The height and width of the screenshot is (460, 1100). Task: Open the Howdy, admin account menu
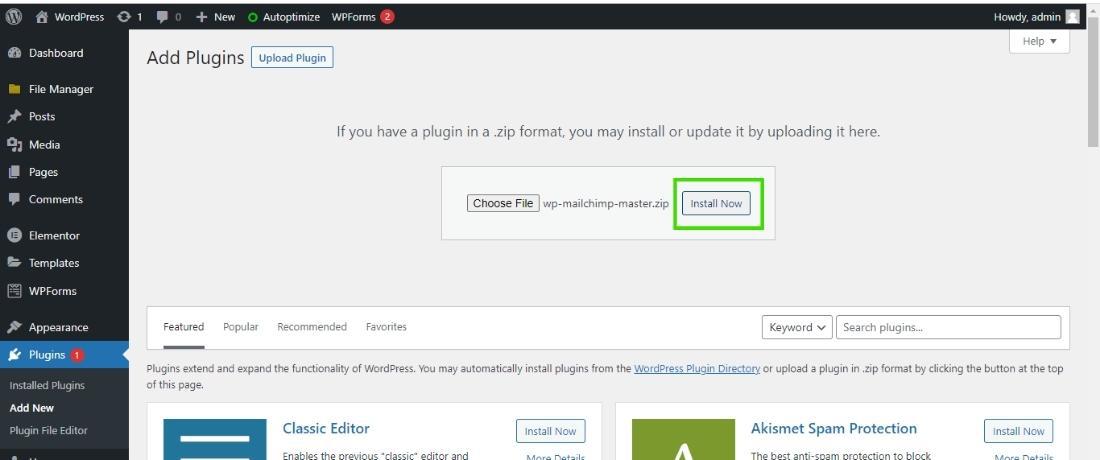[x=1036, y=17]
